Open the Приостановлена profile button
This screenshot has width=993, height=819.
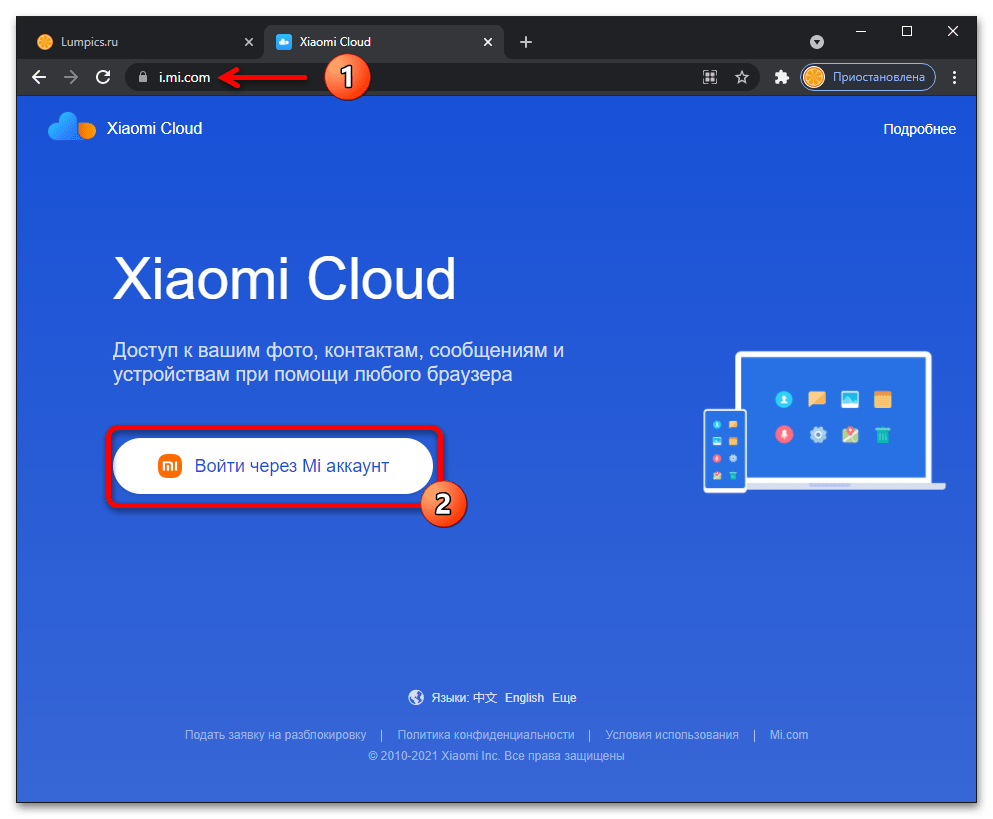(868, 77)
